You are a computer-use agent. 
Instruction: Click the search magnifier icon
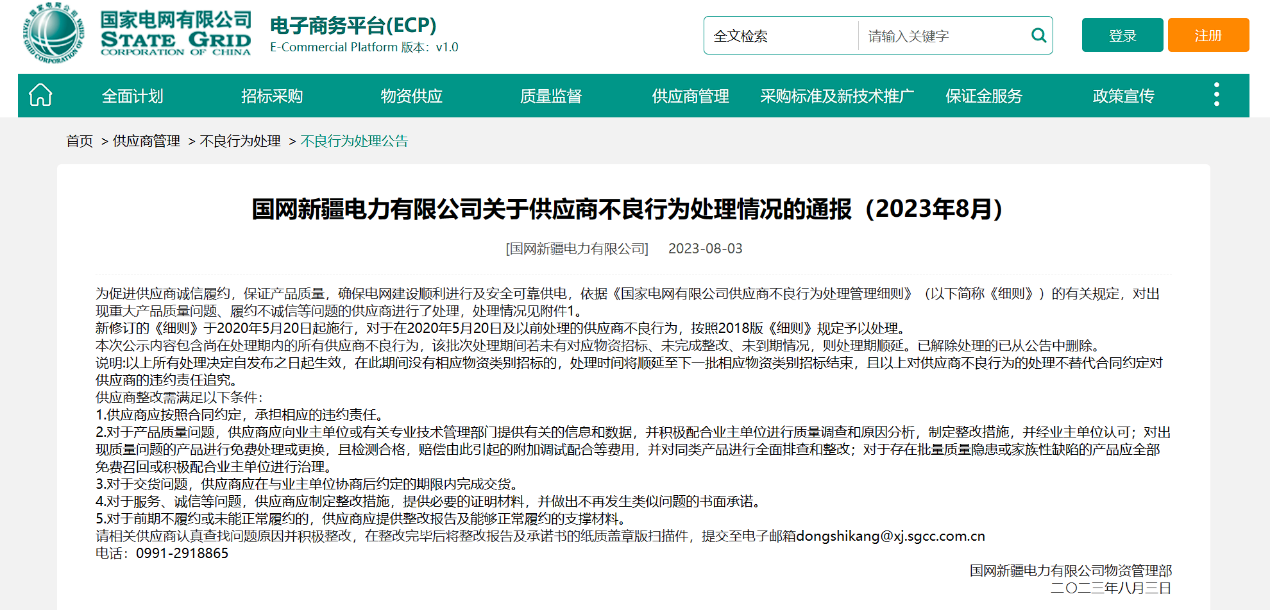[1039, 35]
